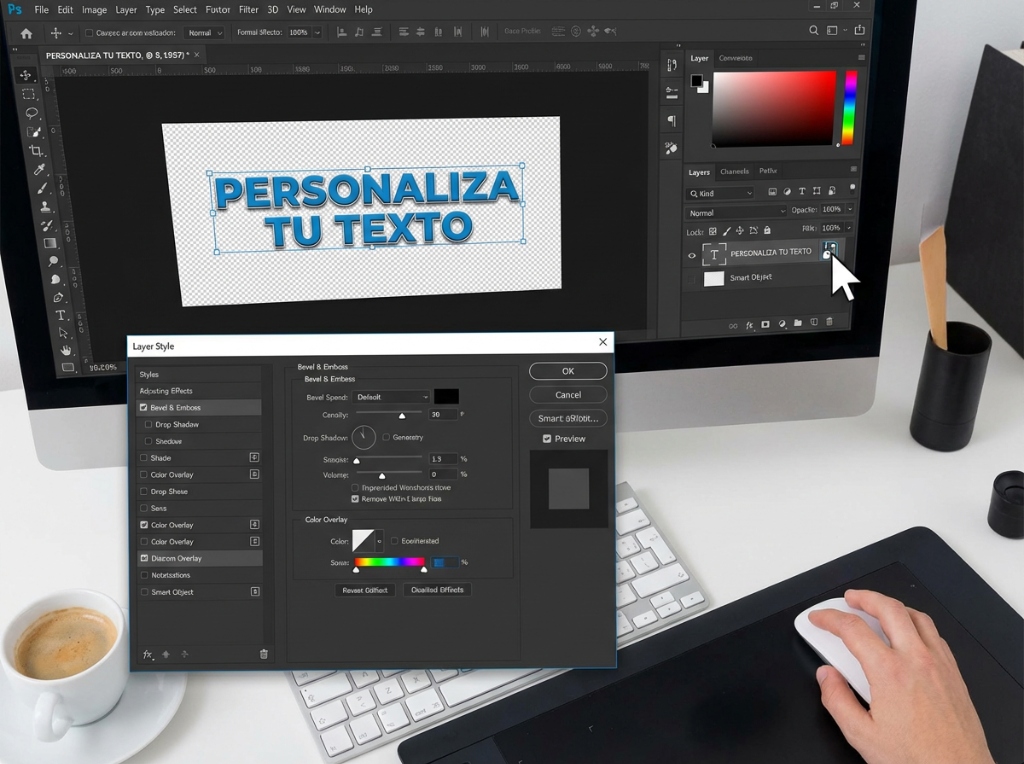Select the Eyedropper tool

pyautogui.click(x=39, y=170)
